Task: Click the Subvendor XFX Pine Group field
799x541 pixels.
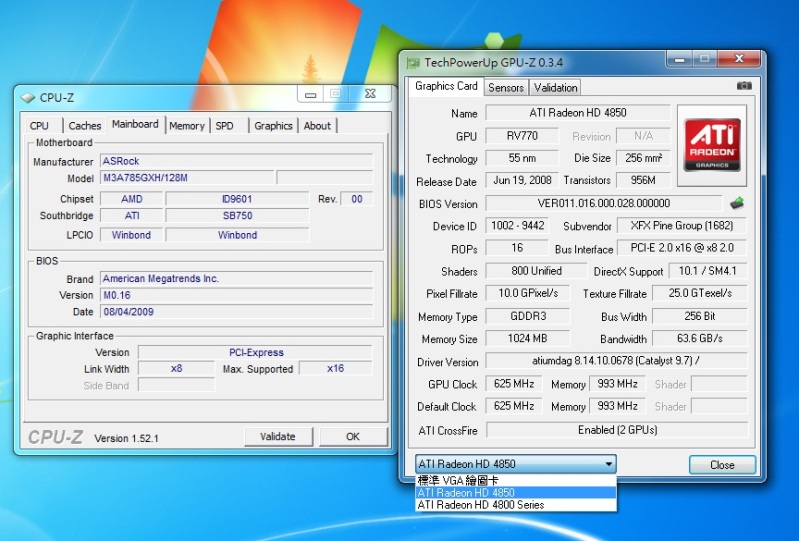Action: click(x=682, y=226)
